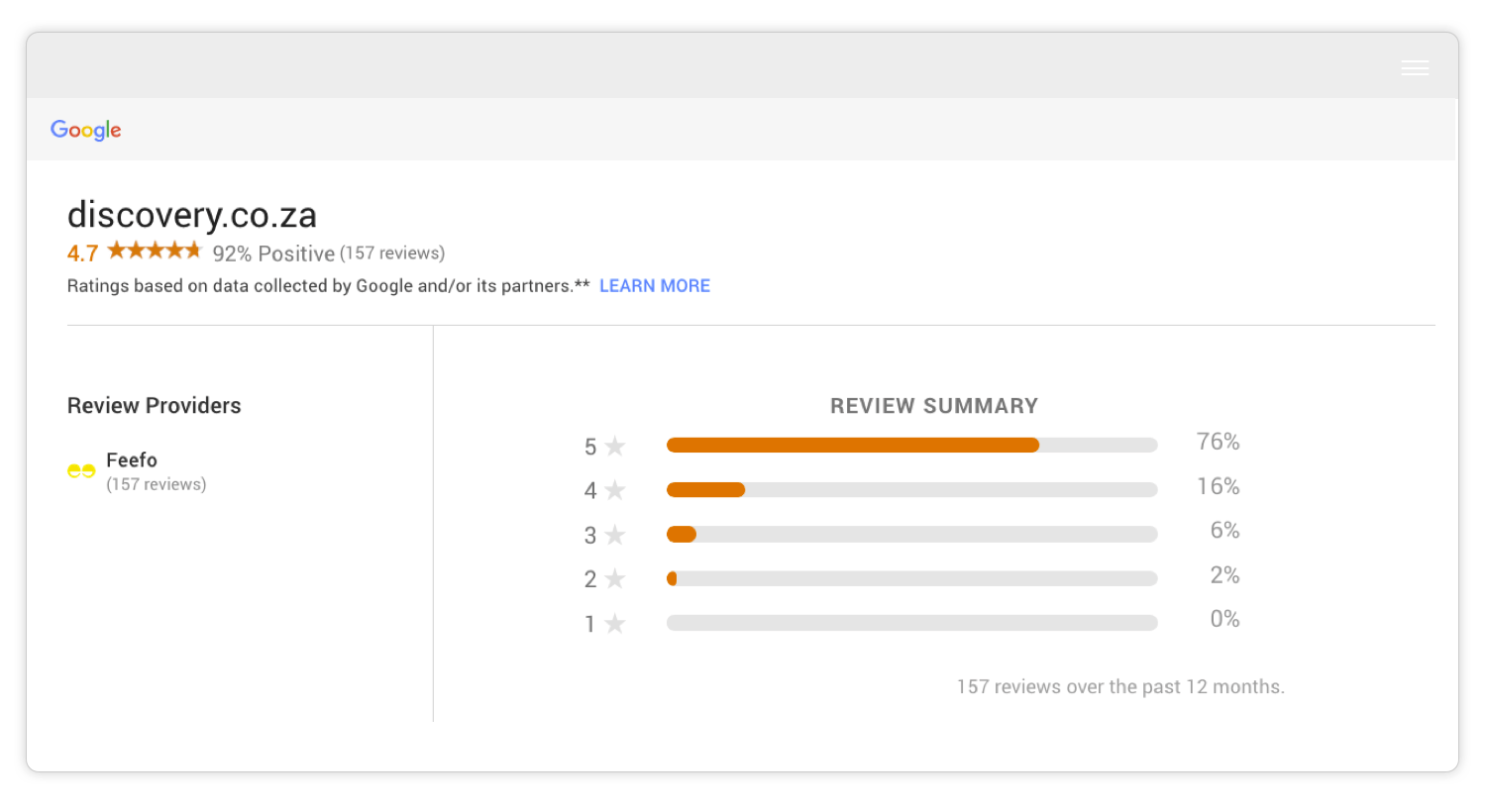Click the Feefo (157 reviews) subtext
1486x812 pixels.
coord(157,484)
